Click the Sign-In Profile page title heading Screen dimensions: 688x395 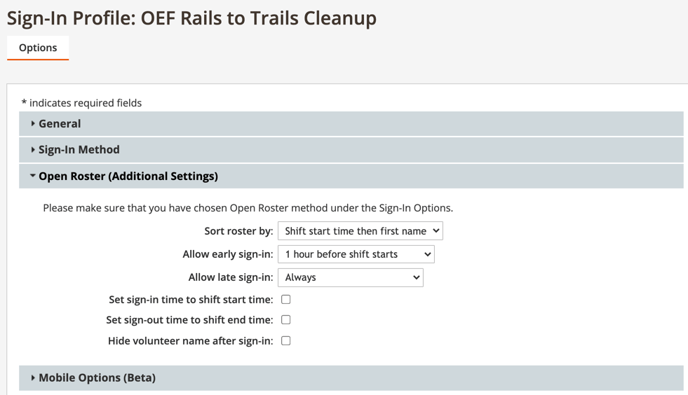[191, 18]
